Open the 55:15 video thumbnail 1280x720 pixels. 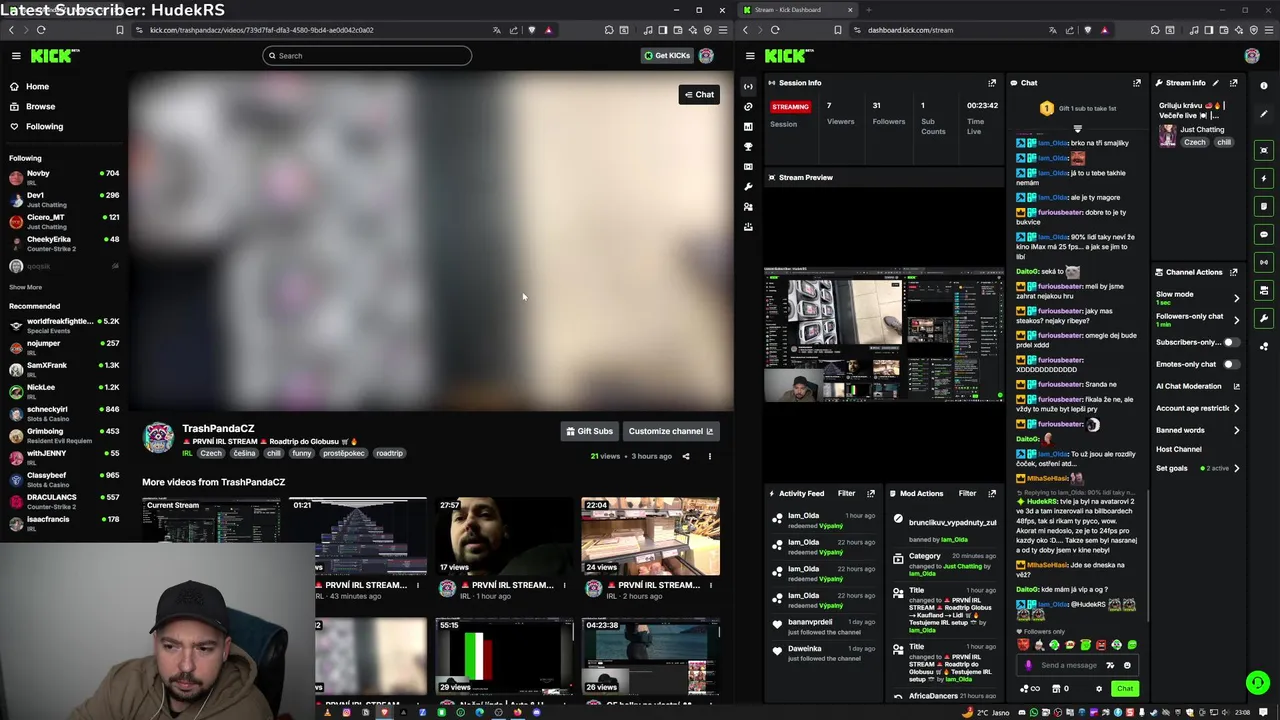pyautogui.click(x=504, y=656)
